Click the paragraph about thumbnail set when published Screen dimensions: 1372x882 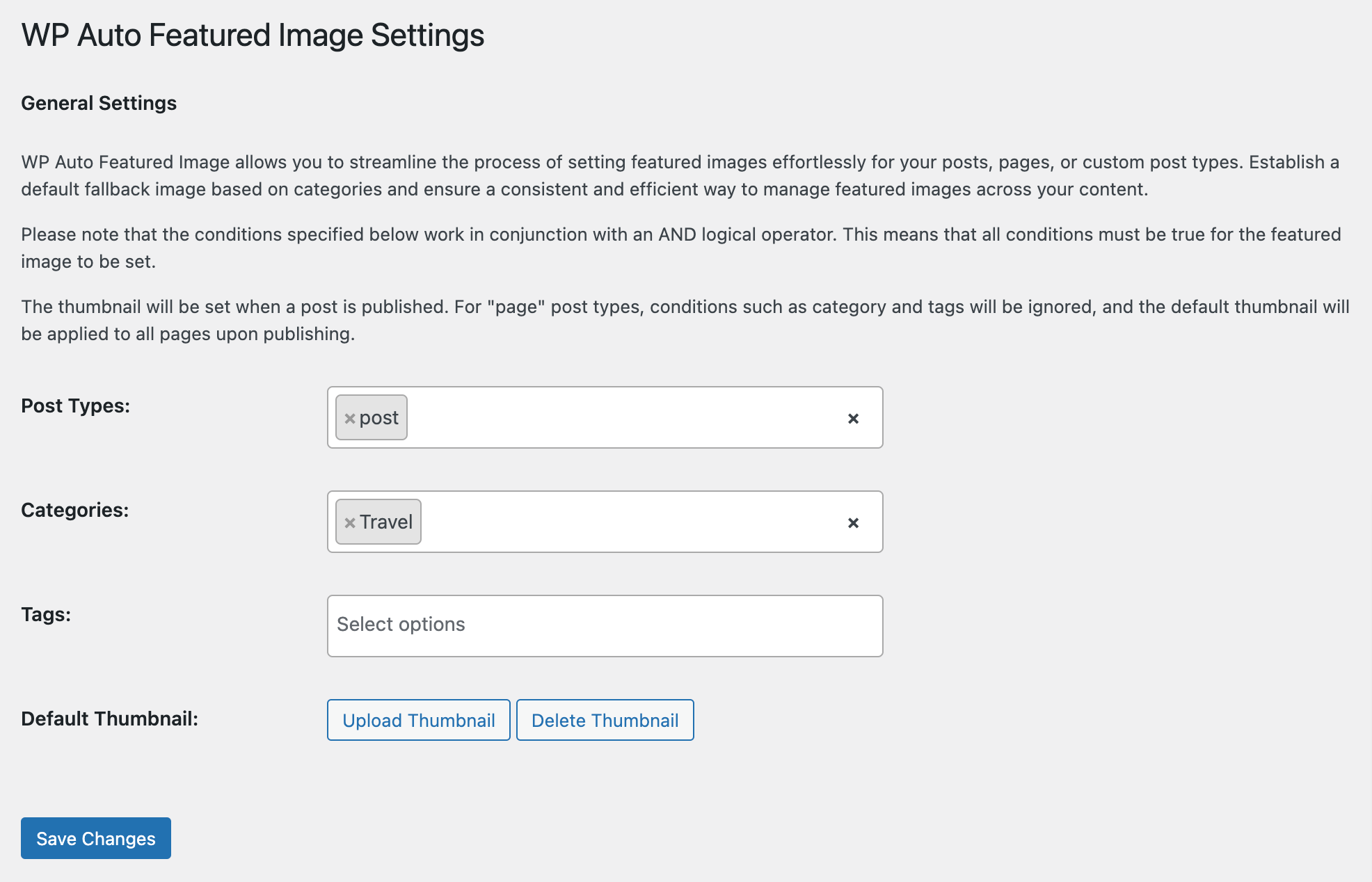pos(685,320)
